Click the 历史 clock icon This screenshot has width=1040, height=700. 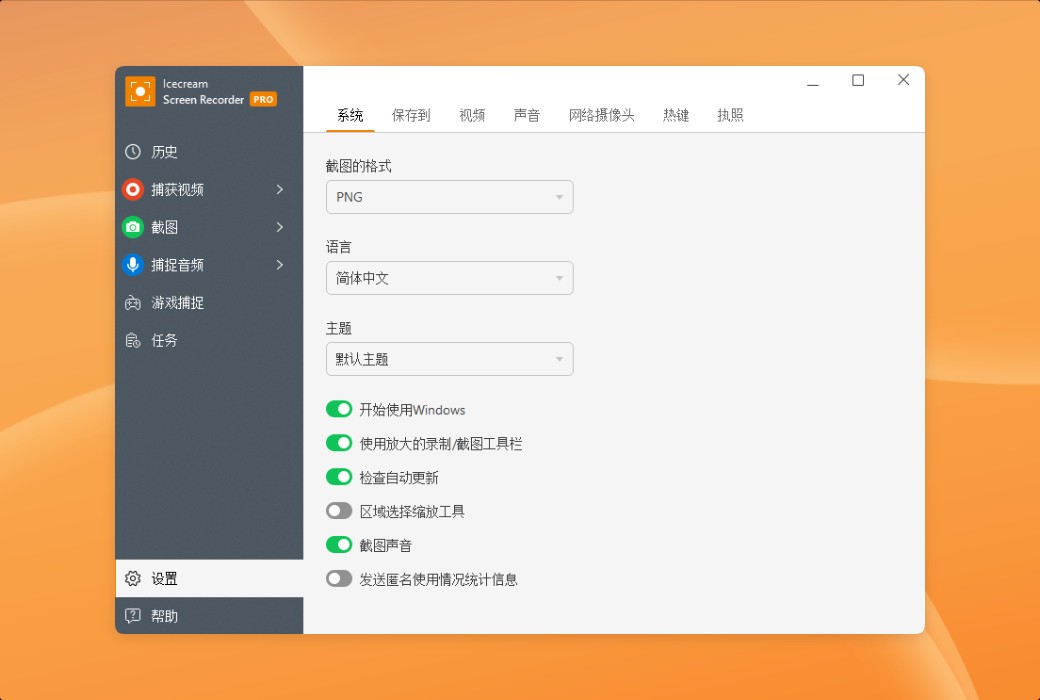132,152
